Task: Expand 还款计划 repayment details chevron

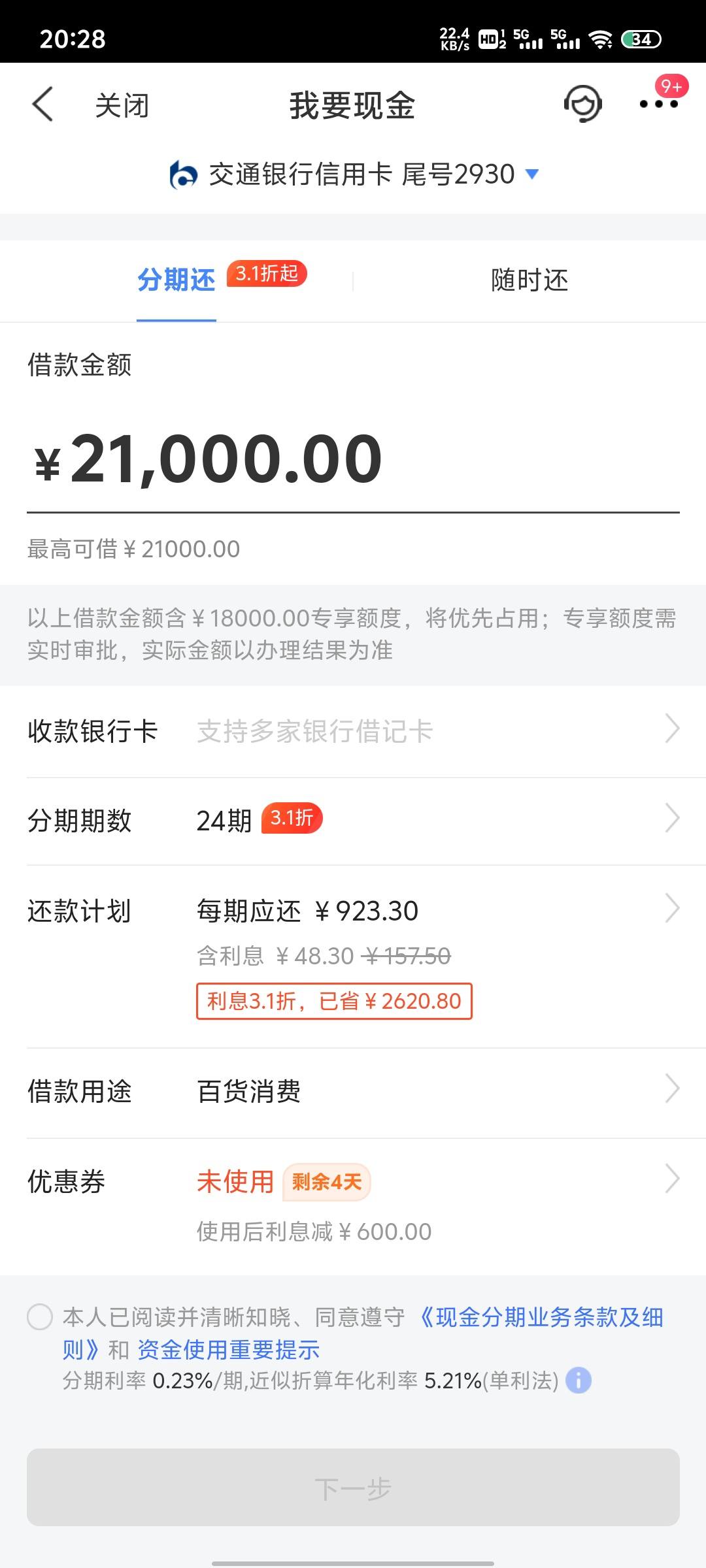Action: coord(672,908)
